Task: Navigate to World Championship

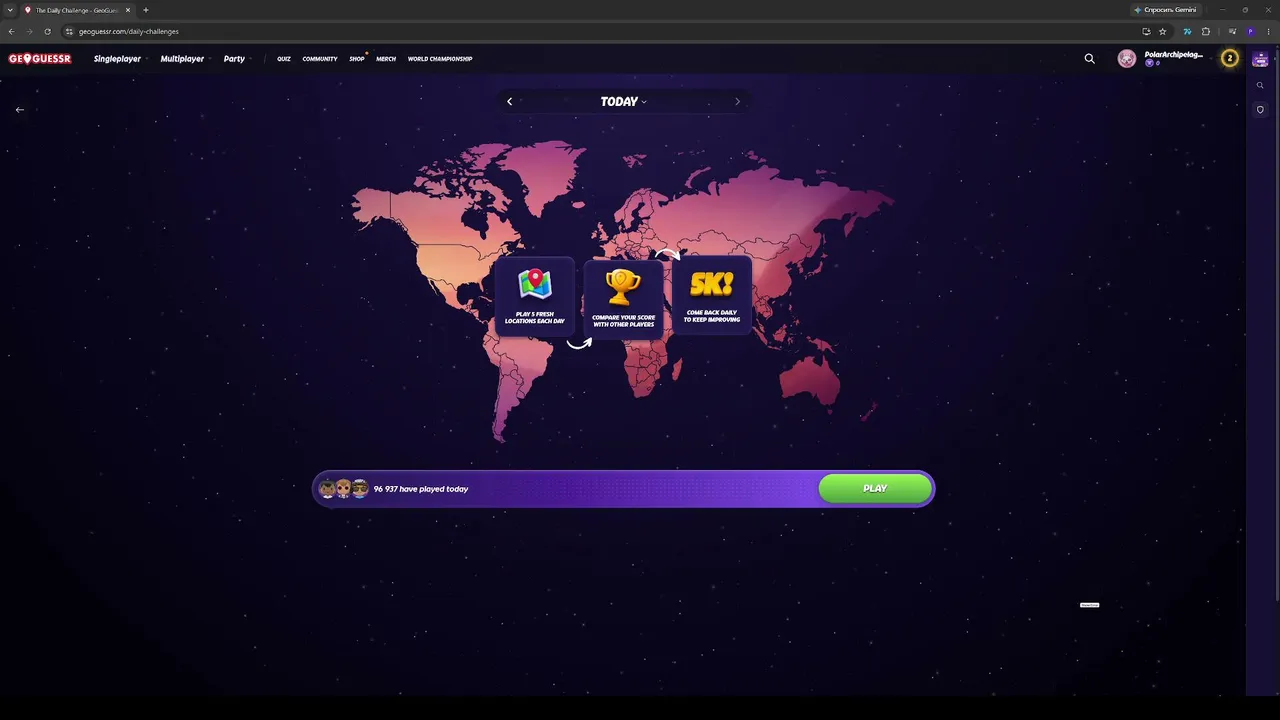Action: [x=440, y=59]
